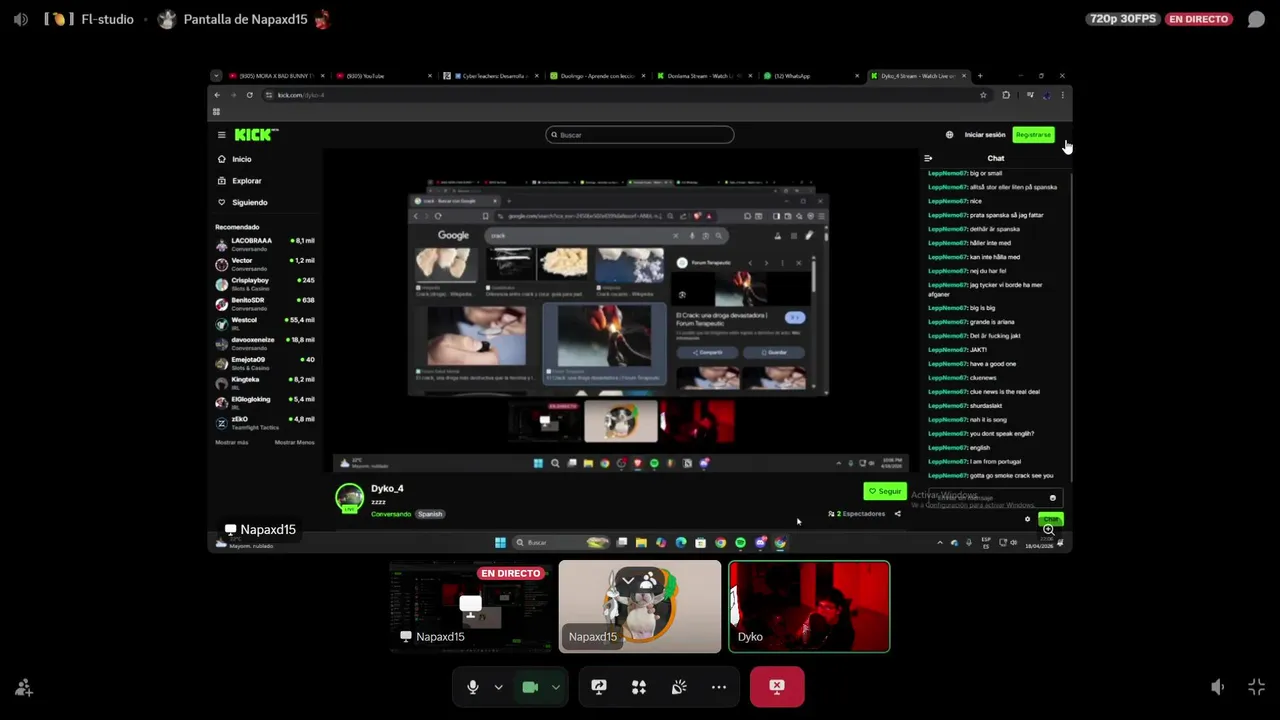Open camera options dropdown arrow
This screenshot has height=720, width=1280.
coord(555,687)
